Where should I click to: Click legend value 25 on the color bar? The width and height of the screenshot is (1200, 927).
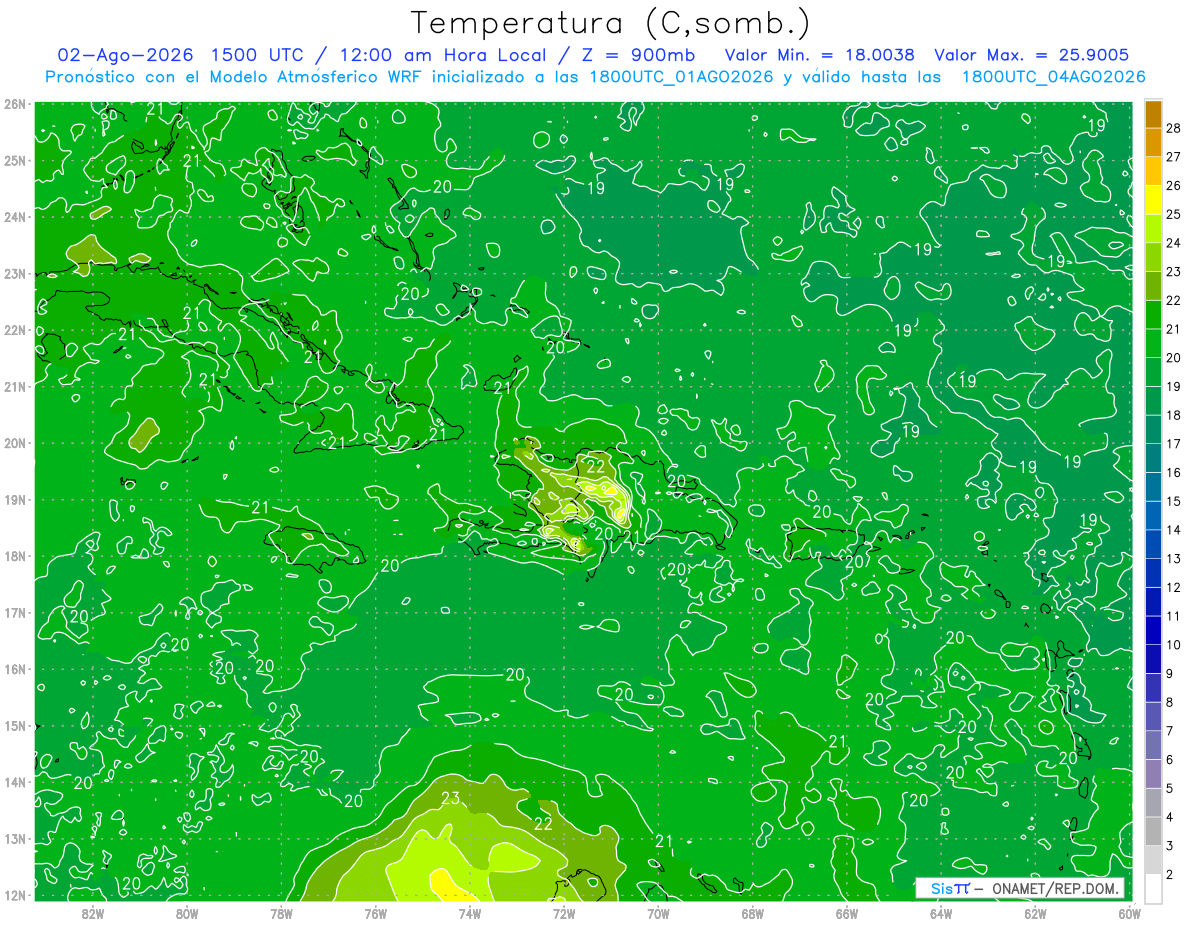tap(1173, 214)
